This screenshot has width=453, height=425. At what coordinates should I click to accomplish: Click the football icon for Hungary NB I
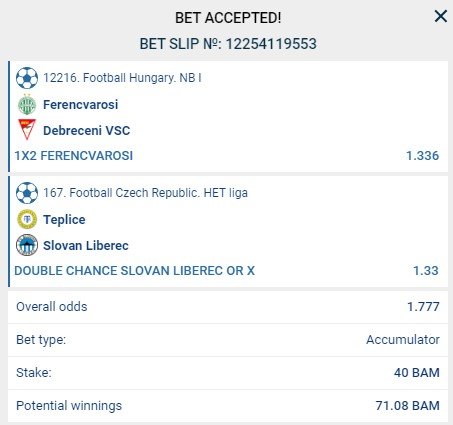click(27, 78)
